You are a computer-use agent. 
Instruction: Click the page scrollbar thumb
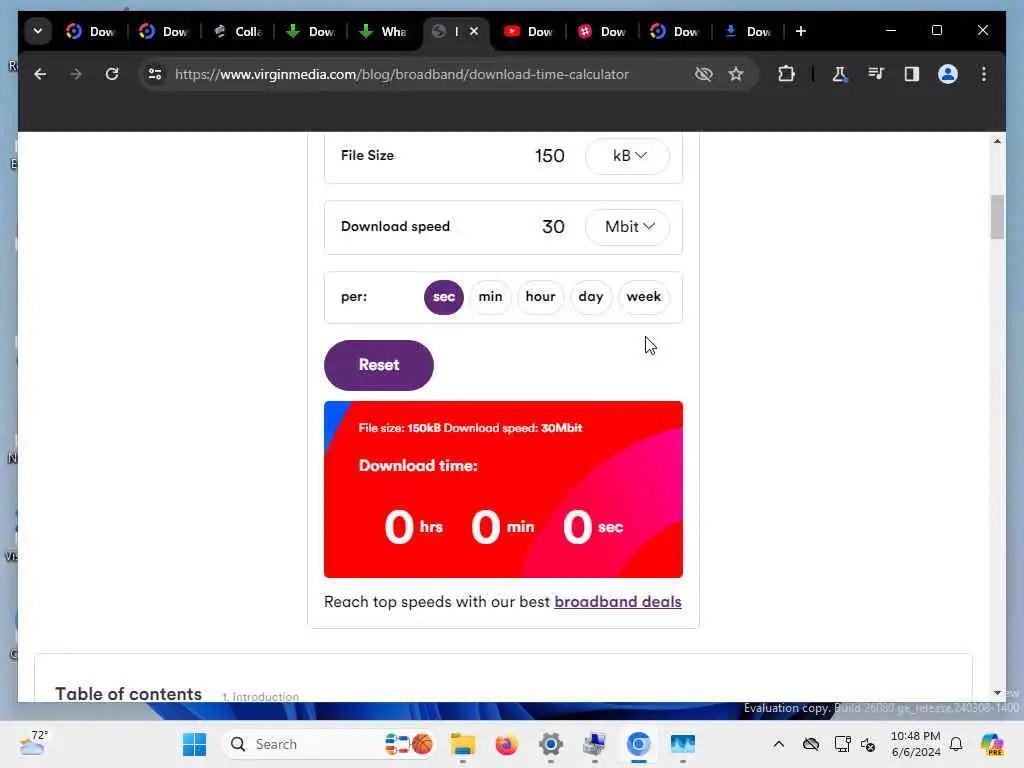(x=997, y=217)
